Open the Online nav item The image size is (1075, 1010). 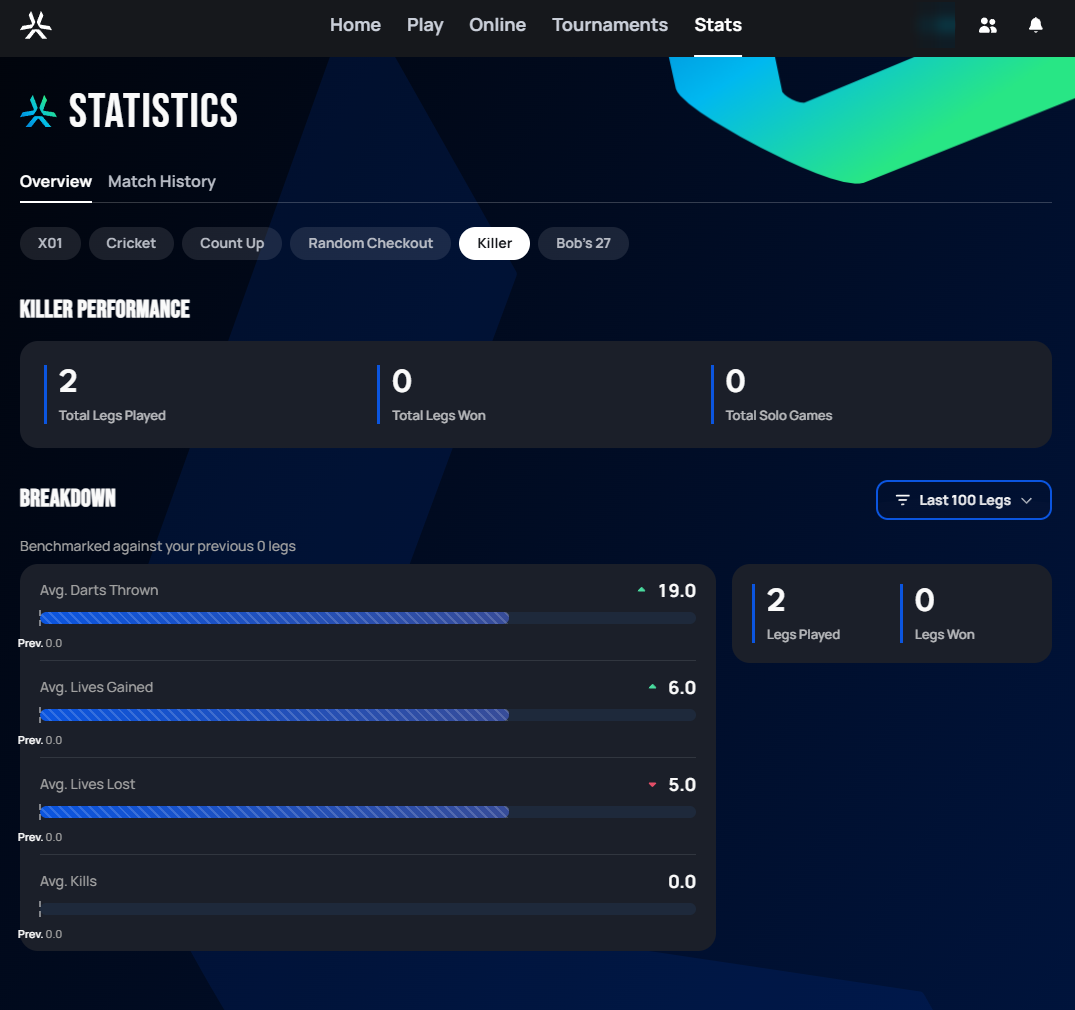[497, 25]
